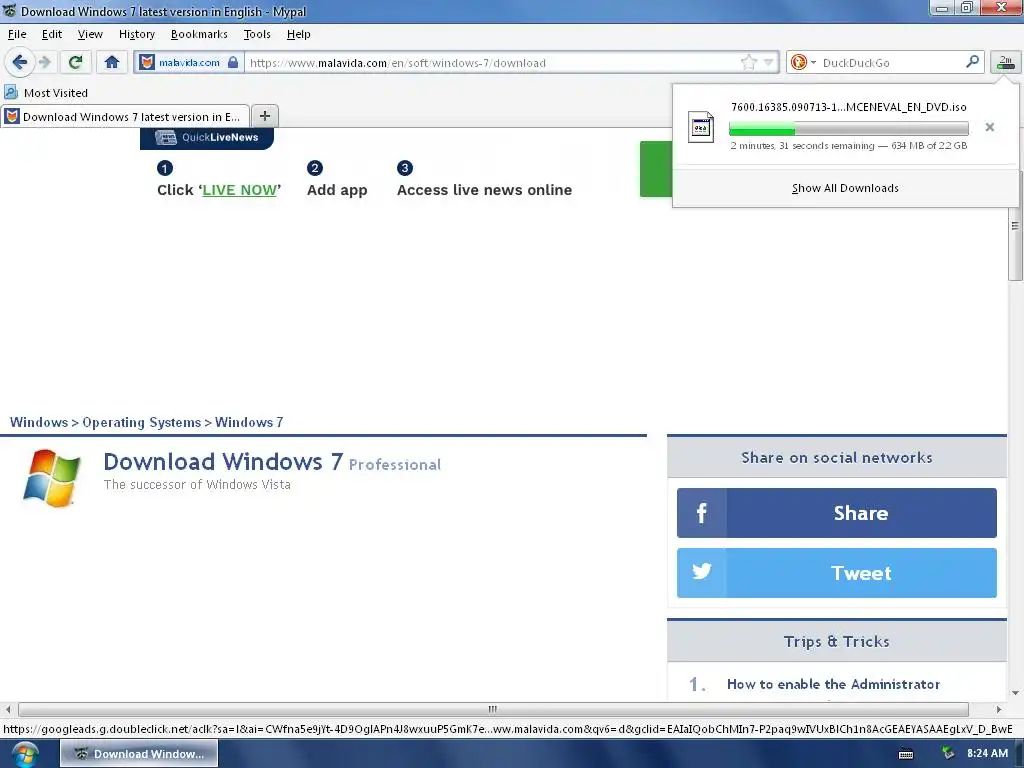Click the Windows 7 logo image
Image resolution: width=1024 pixels, height=768 pixels.
[52, 477]
